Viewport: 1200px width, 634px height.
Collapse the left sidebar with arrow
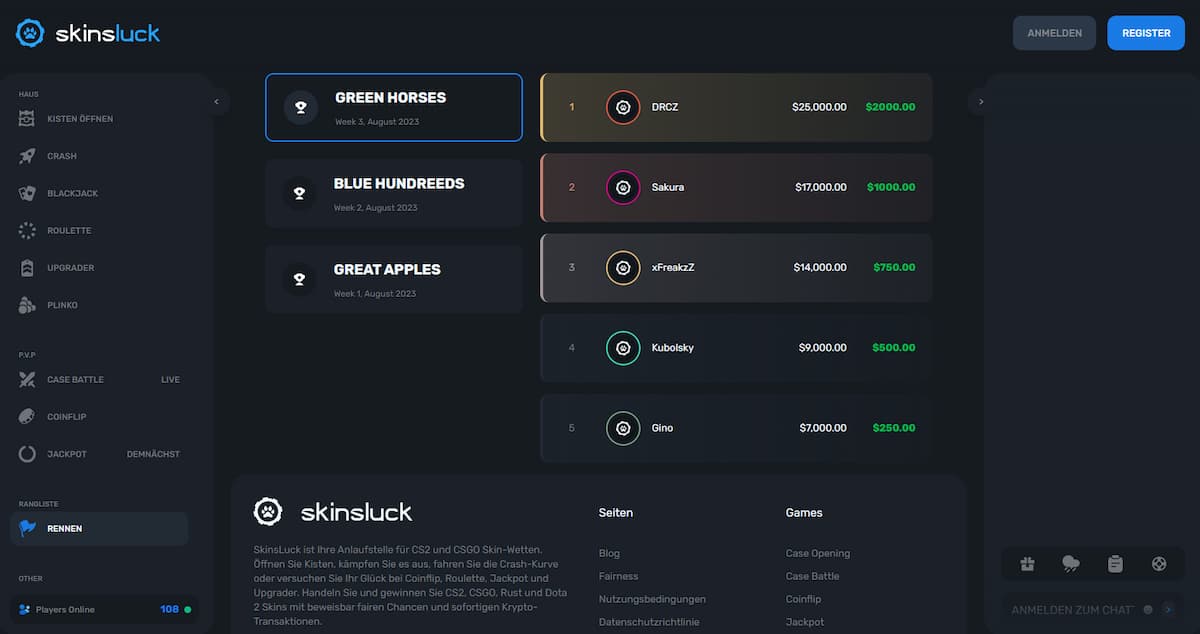[217, 101]
